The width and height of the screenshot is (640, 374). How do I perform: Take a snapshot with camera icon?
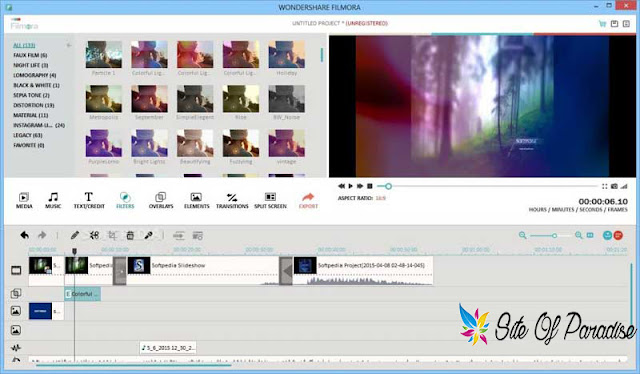tap(614, 186)
